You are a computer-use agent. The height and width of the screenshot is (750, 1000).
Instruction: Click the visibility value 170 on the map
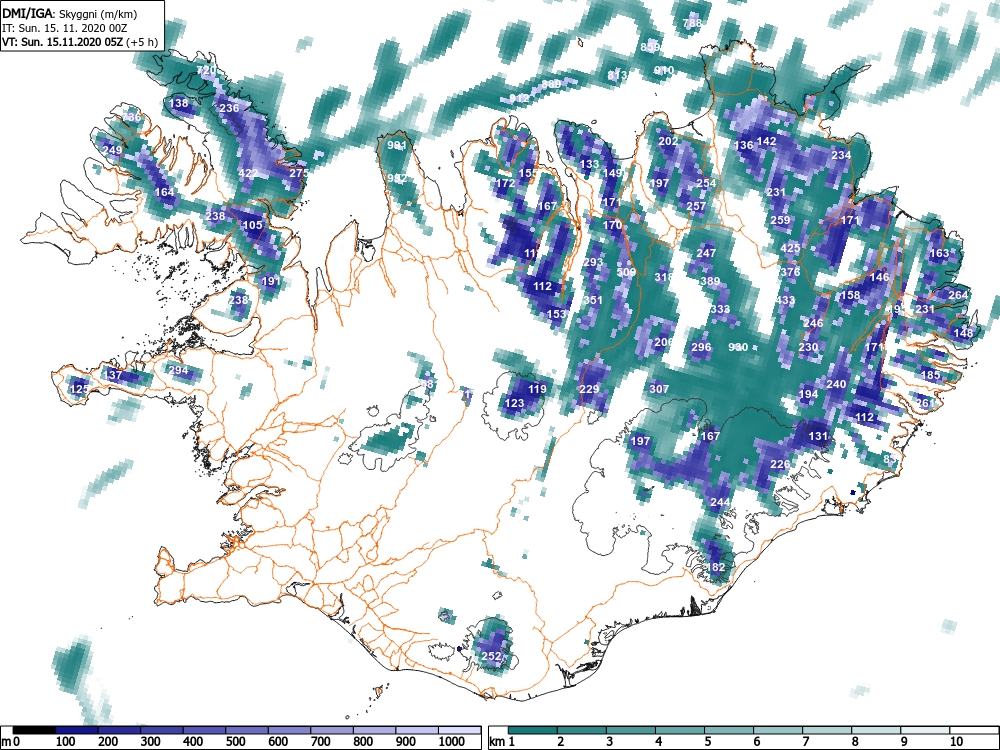612,225
